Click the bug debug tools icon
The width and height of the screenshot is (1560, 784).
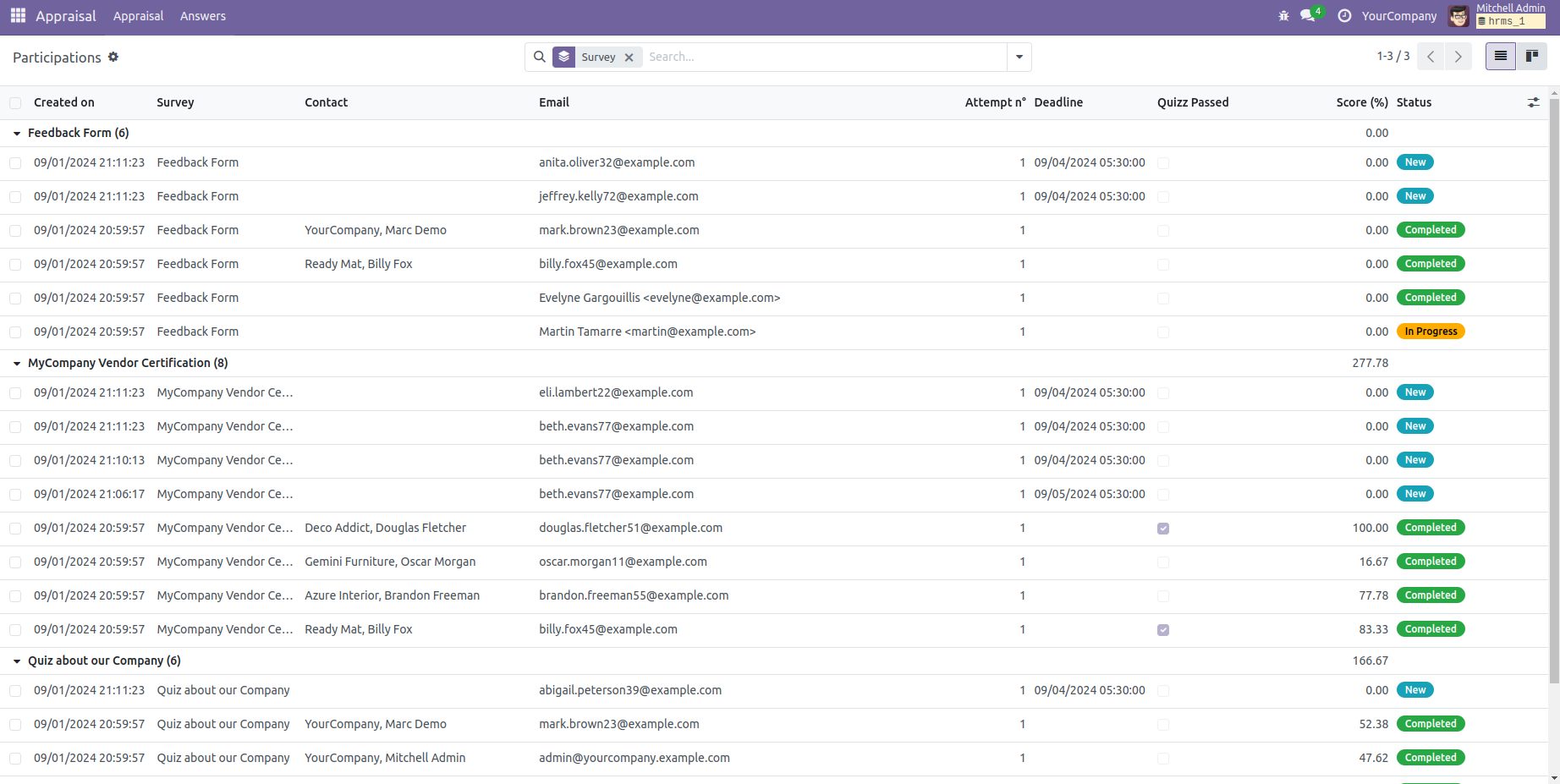tap(1283, 16)
